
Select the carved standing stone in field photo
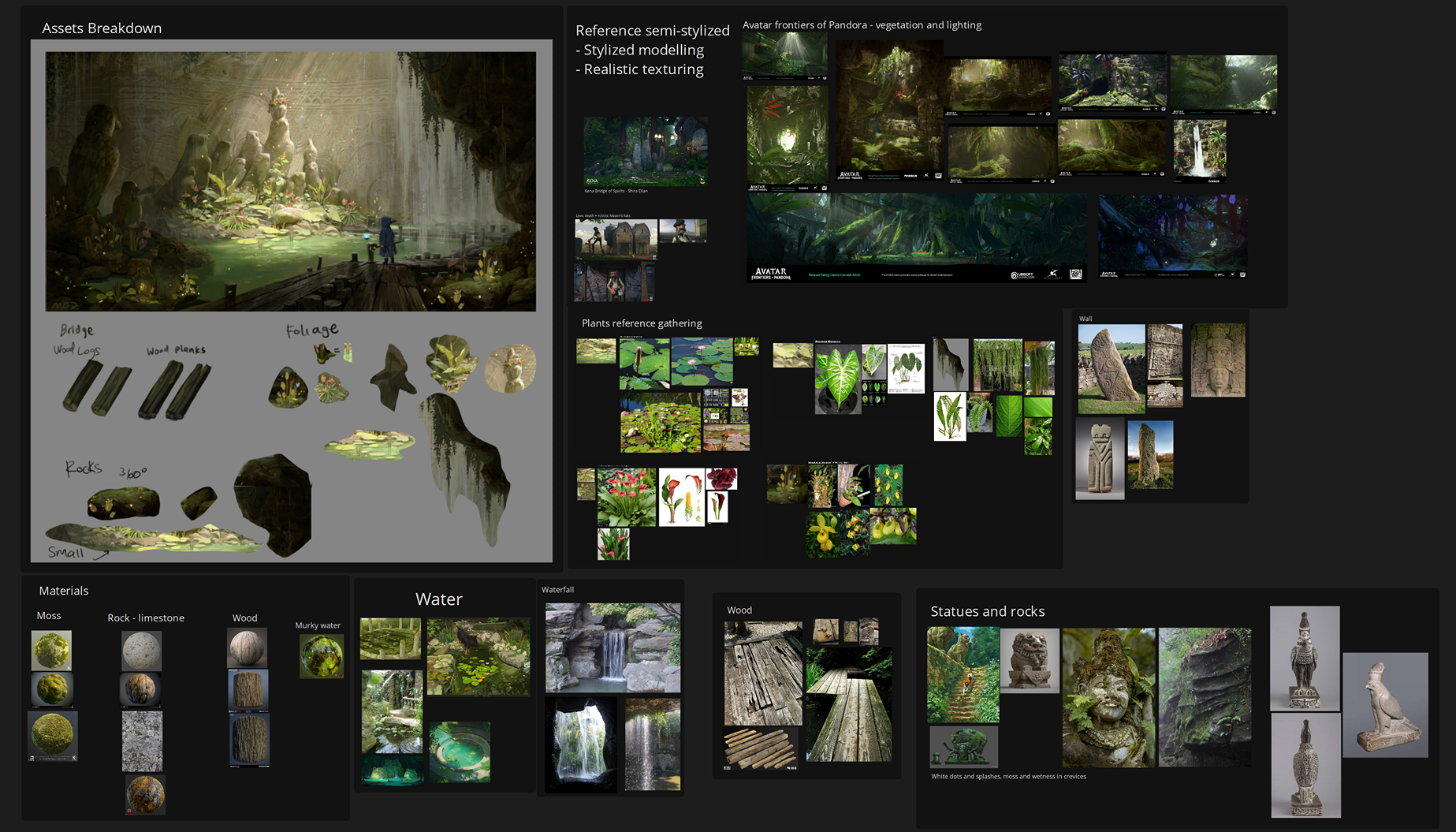pos(1112,369)
